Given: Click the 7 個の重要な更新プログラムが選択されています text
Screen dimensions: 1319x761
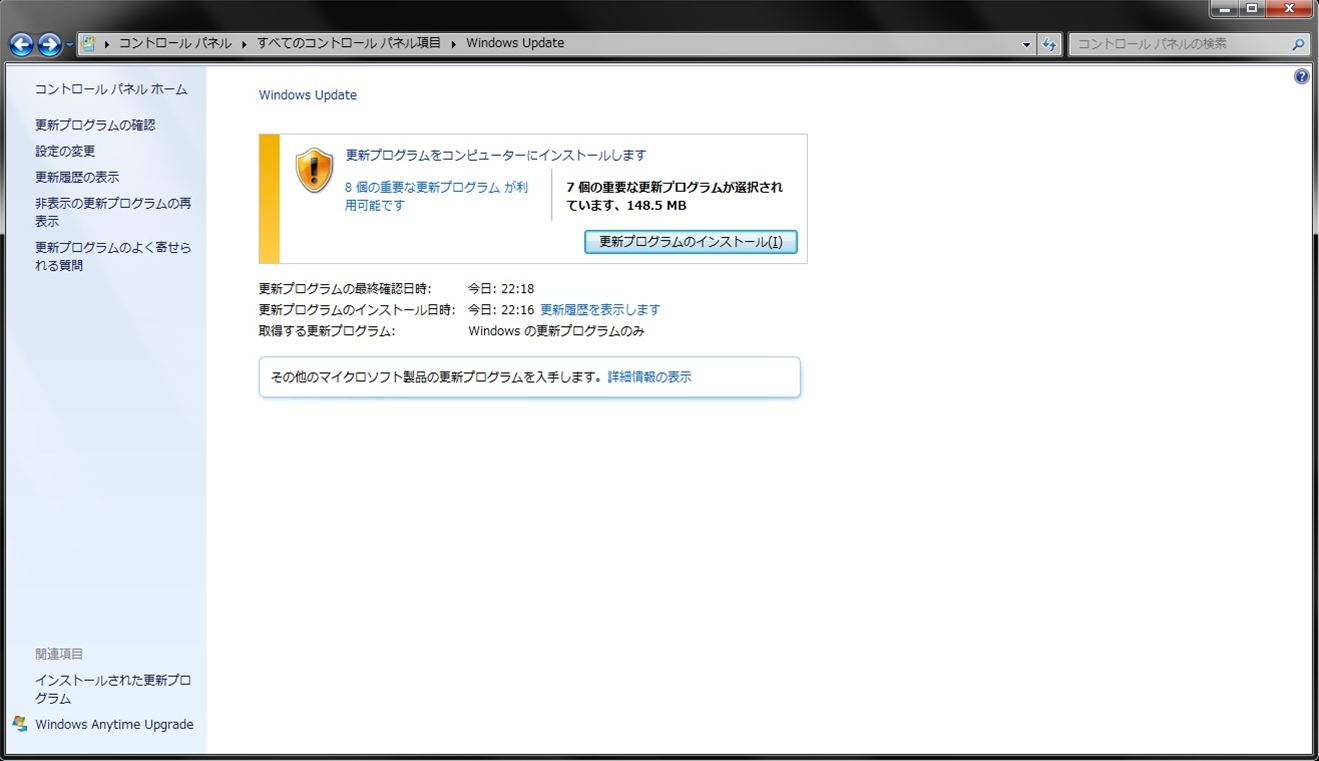Looking at the screenshot, I should 675,196.
